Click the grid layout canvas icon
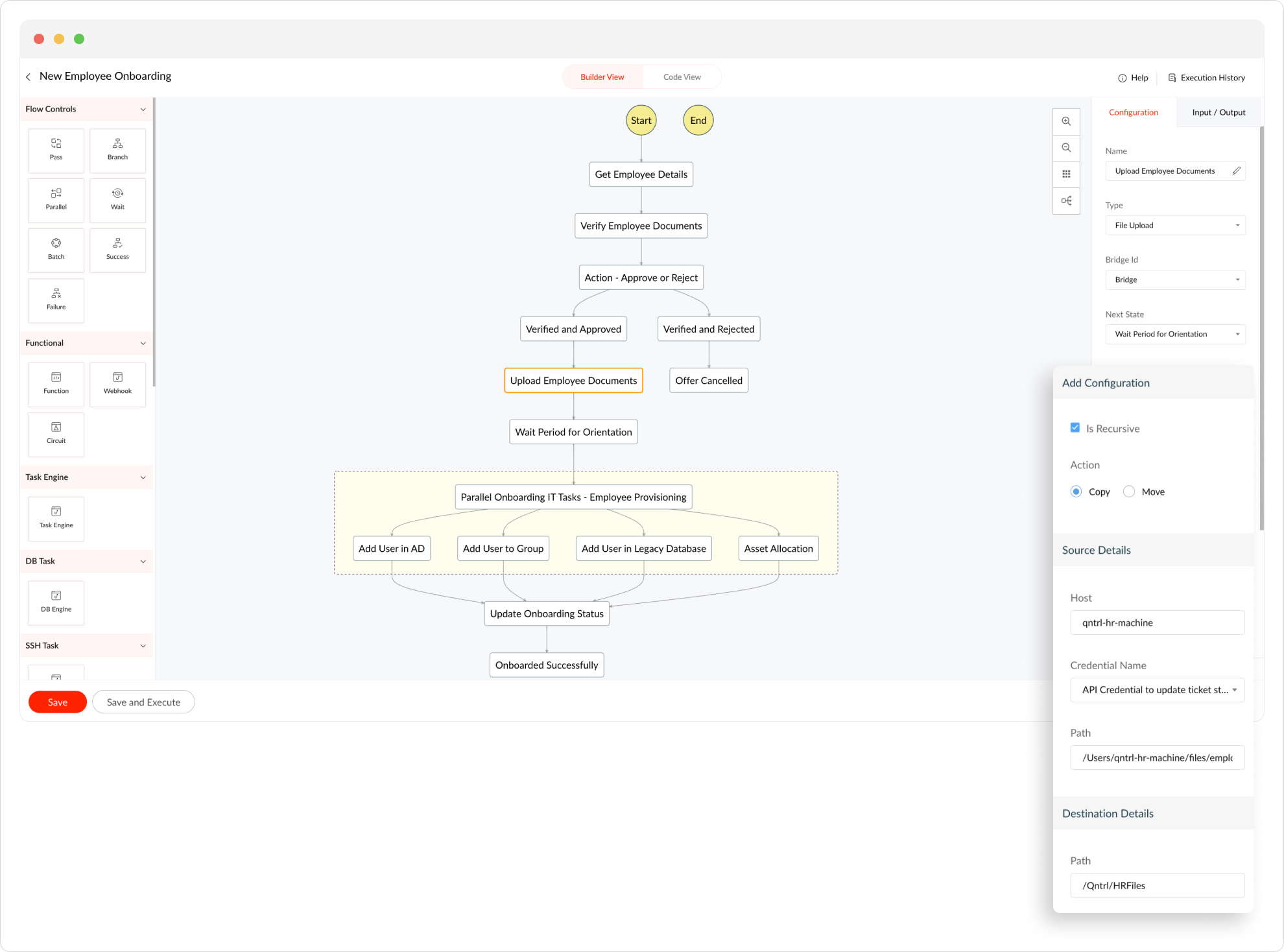This screenshot has width=1284, height=952. click(1066, 174)
